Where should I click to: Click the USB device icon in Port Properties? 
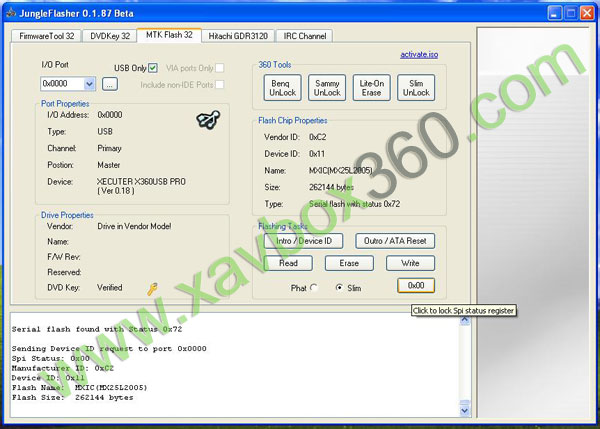[208, 120]
